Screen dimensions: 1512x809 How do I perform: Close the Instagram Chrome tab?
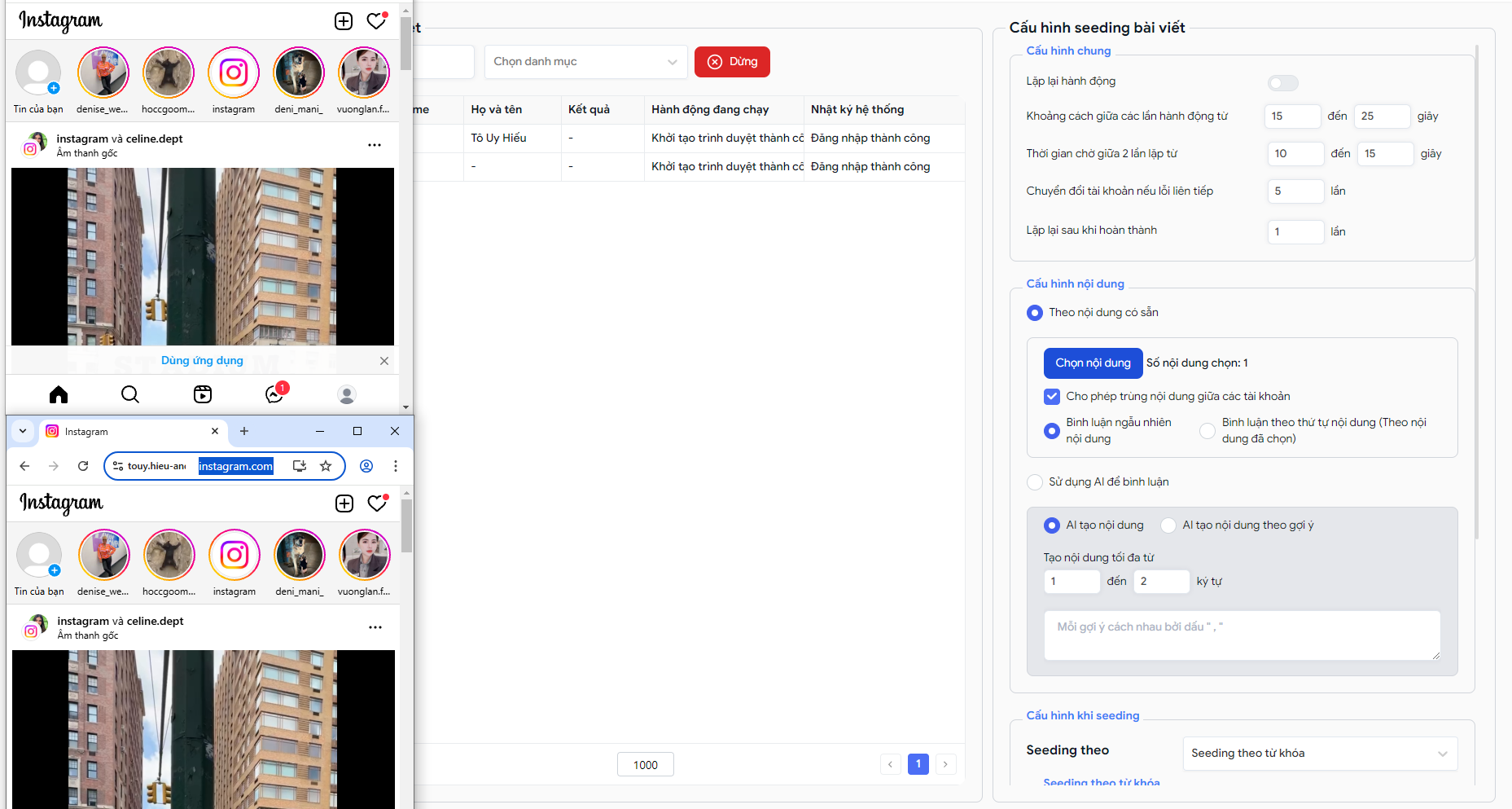215,431
